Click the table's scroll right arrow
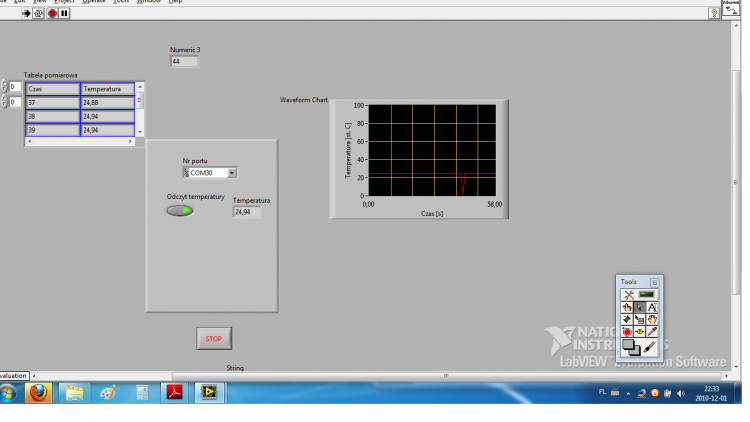This screenshot has width=750, height=422. 130,142
